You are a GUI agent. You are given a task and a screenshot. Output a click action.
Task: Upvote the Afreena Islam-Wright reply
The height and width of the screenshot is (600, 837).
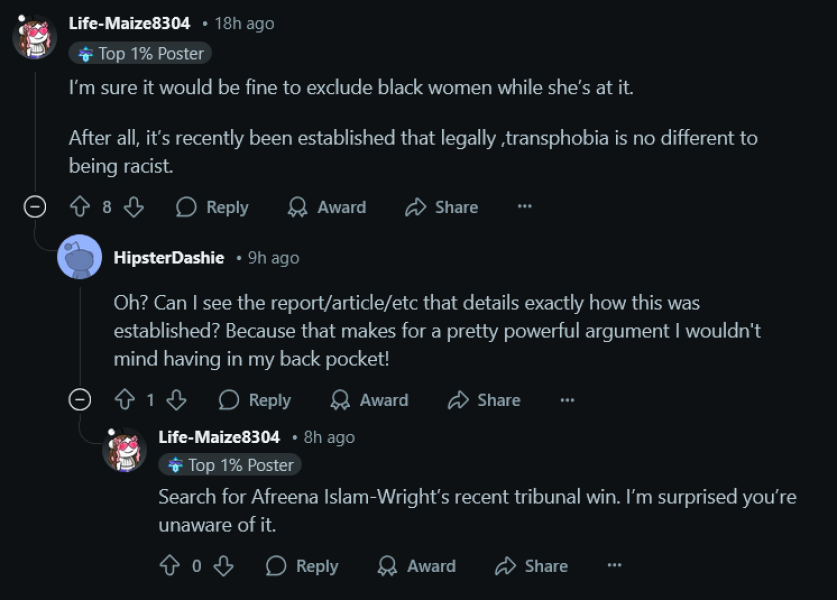point(170,566)
